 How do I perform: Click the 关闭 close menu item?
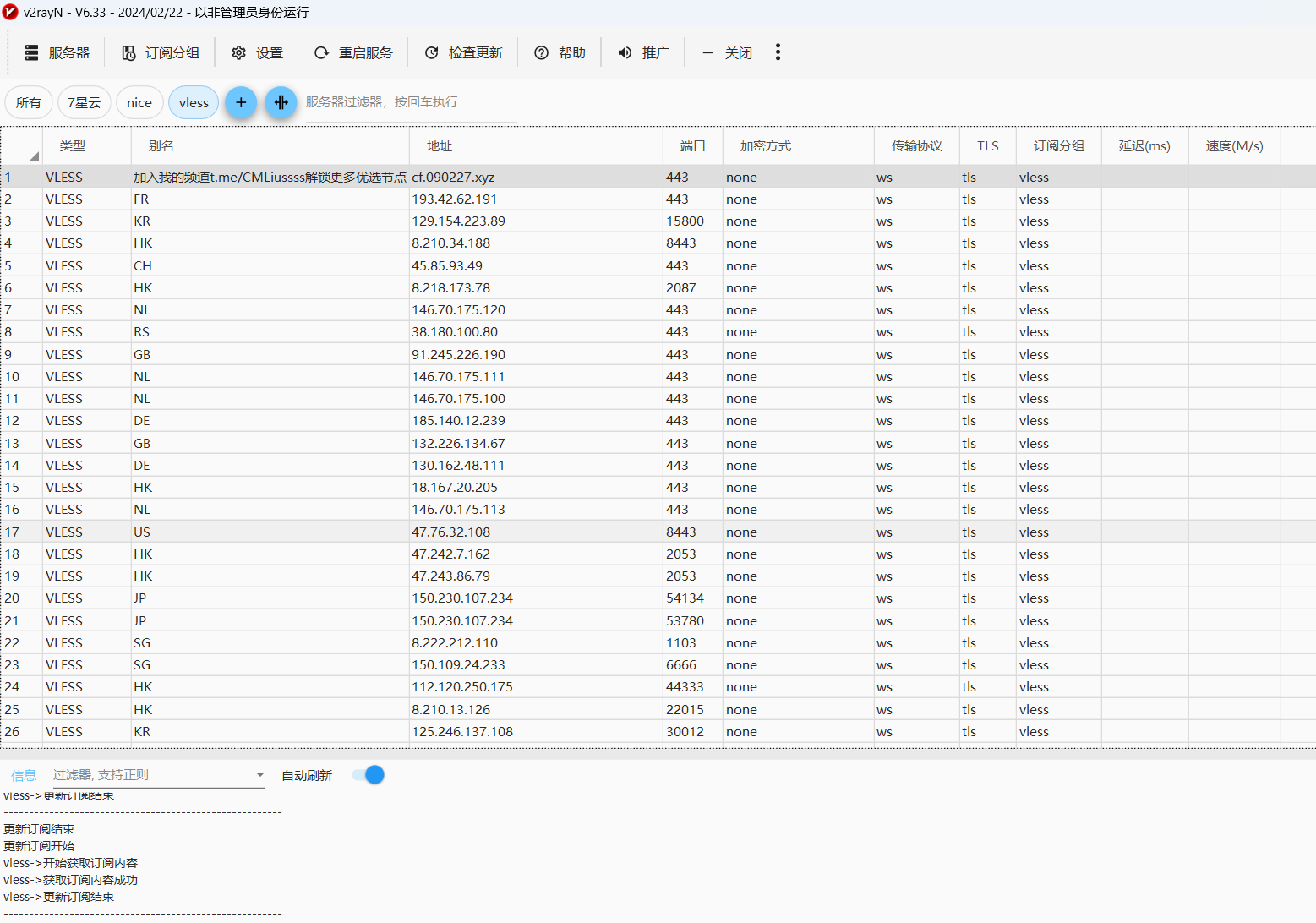(x=727, y=52)
